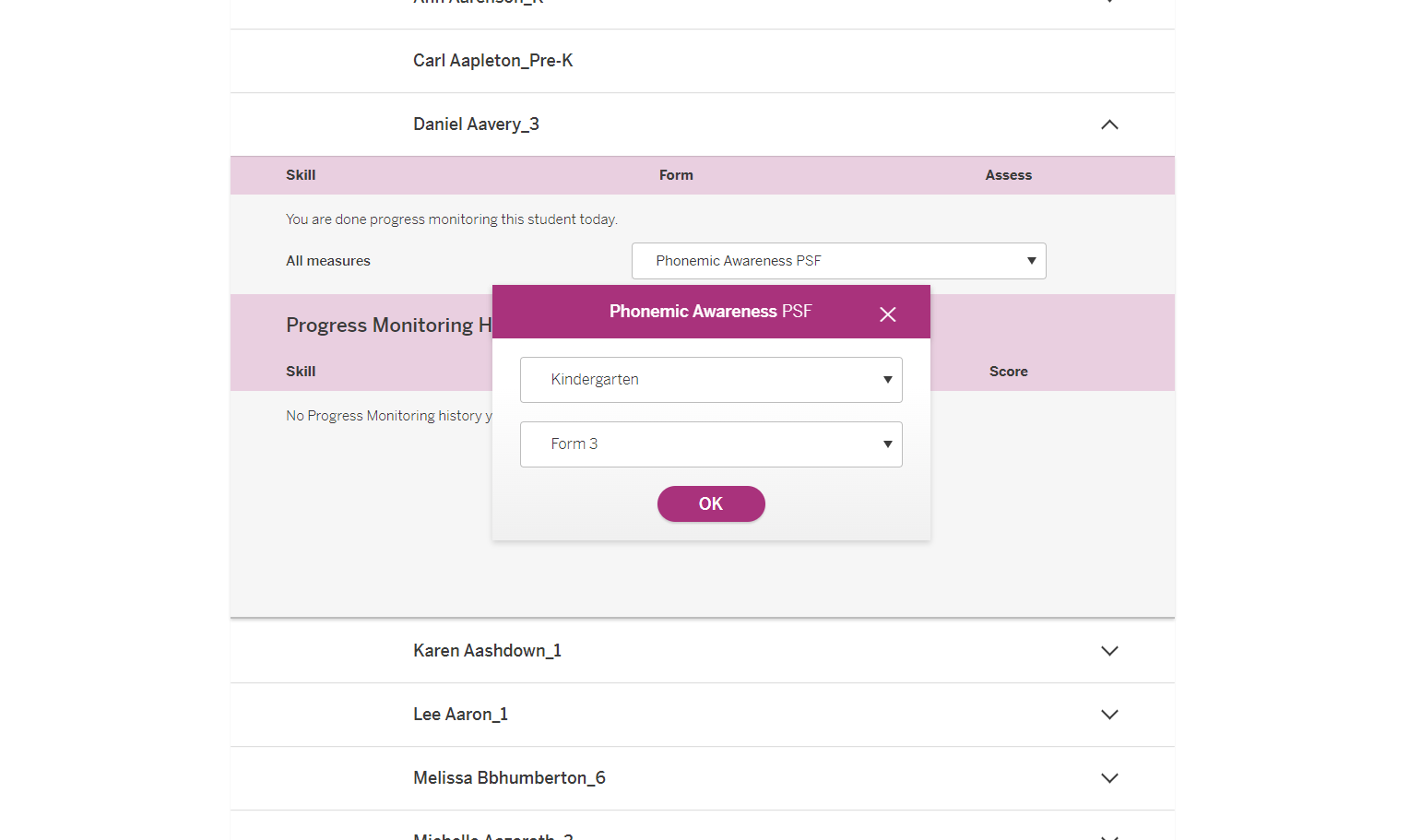Click the Progress Monitoring heading

[x=389, y=325]
